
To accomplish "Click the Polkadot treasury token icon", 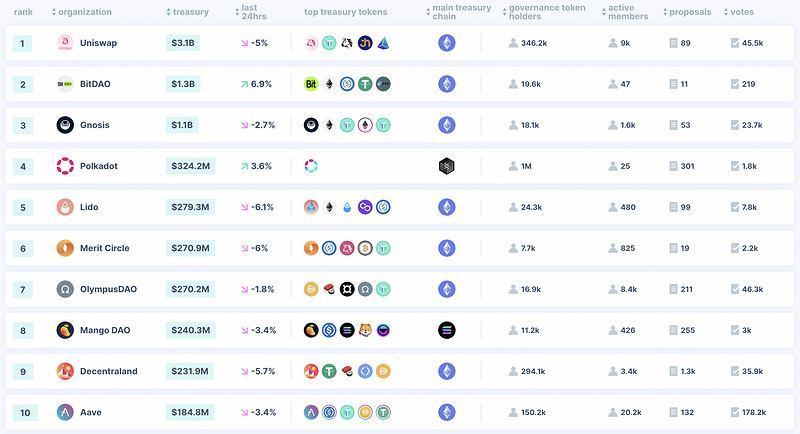I will (x=311, y=166).
